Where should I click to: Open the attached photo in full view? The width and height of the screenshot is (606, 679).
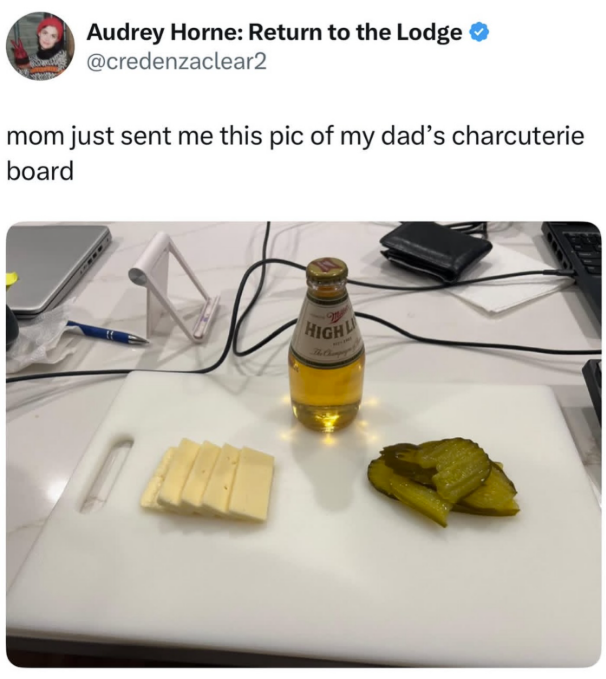coord(303,444)
